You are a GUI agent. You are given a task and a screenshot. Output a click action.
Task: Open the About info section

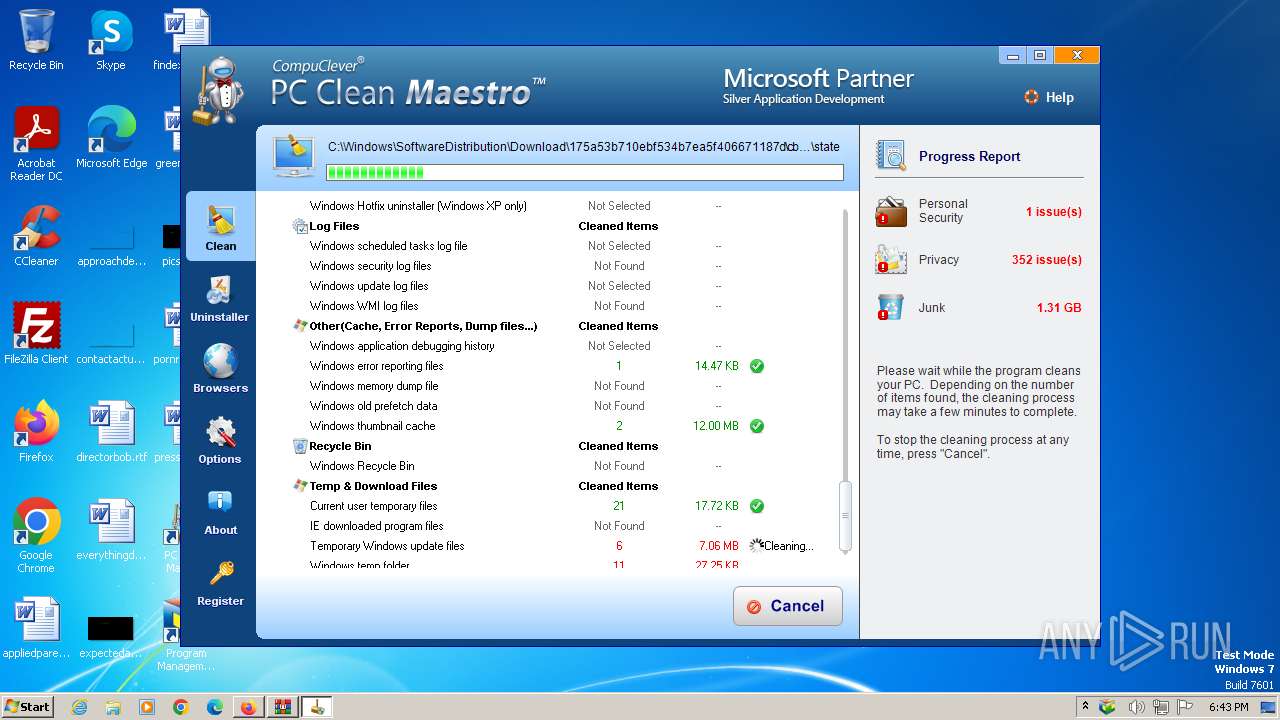(220, 512)
